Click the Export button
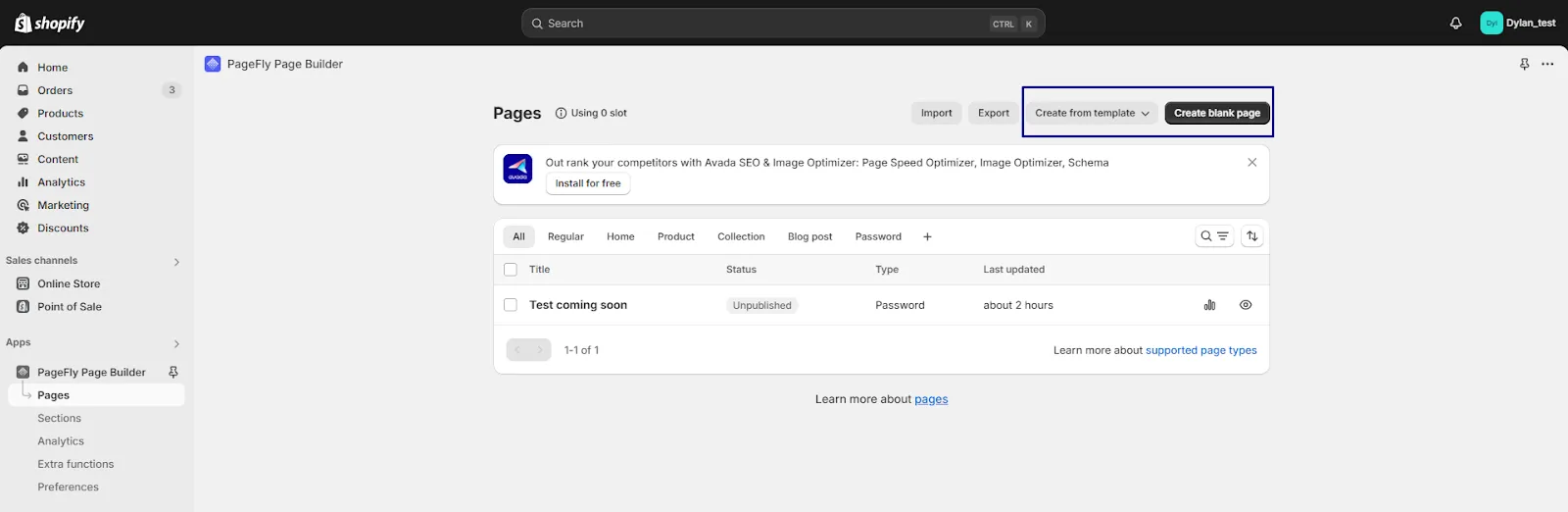 pyautogui.click(x=994, y=113)
